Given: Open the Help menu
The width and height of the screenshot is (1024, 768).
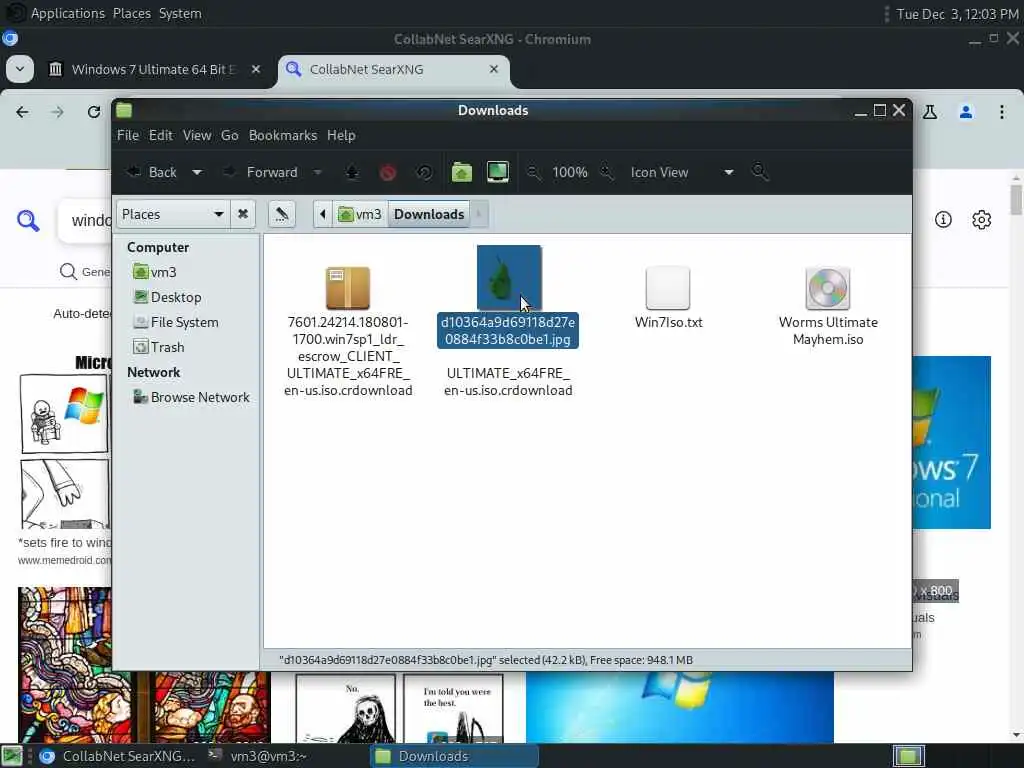Looking at the screenshot, I should point(341,135).
